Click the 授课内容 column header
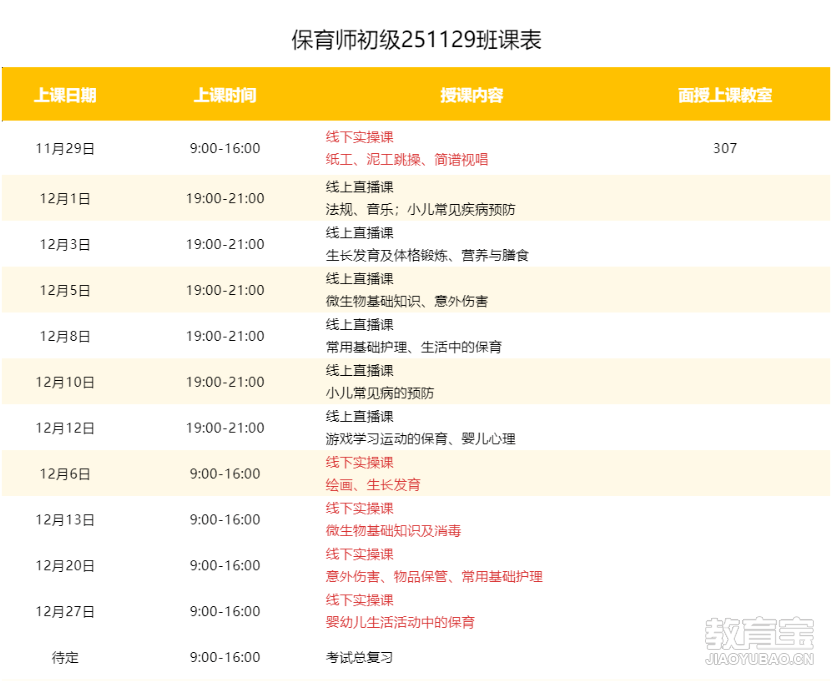 [471, 95]
